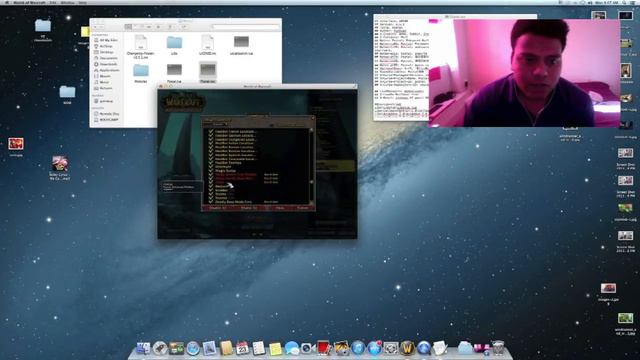Open Downloads folder stack in Dock
640x360 pixels.
click(x=465, y=348)
